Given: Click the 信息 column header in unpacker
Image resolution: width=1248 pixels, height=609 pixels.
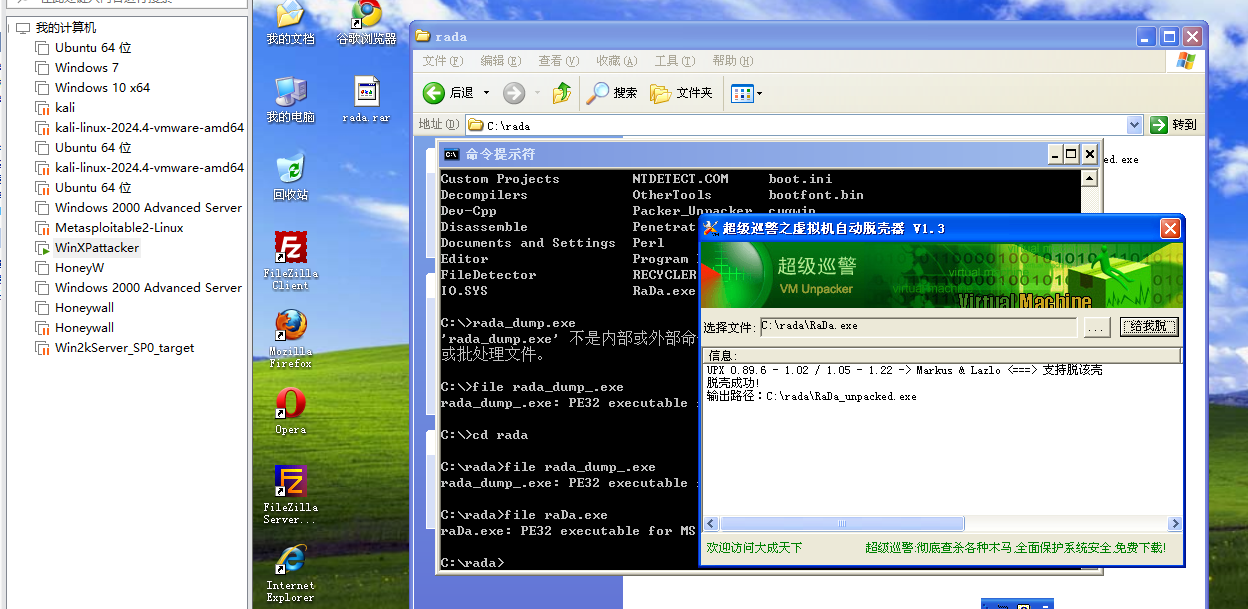Looking at the screenshot, I should [x=941, y=355].
